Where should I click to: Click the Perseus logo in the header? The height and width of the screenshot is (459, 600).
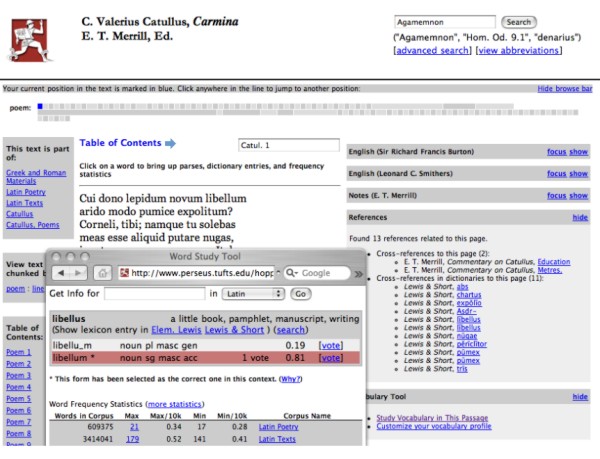(29, 38)
